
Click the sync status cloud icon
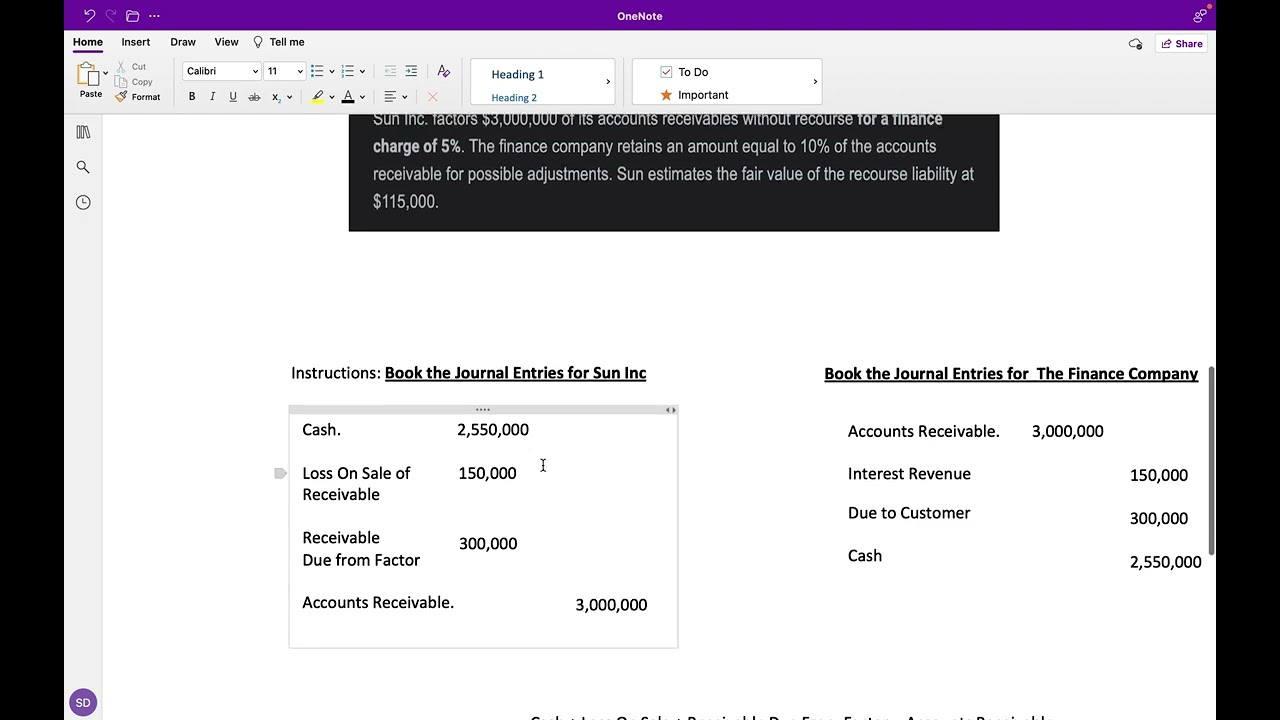coord(1135,44)
